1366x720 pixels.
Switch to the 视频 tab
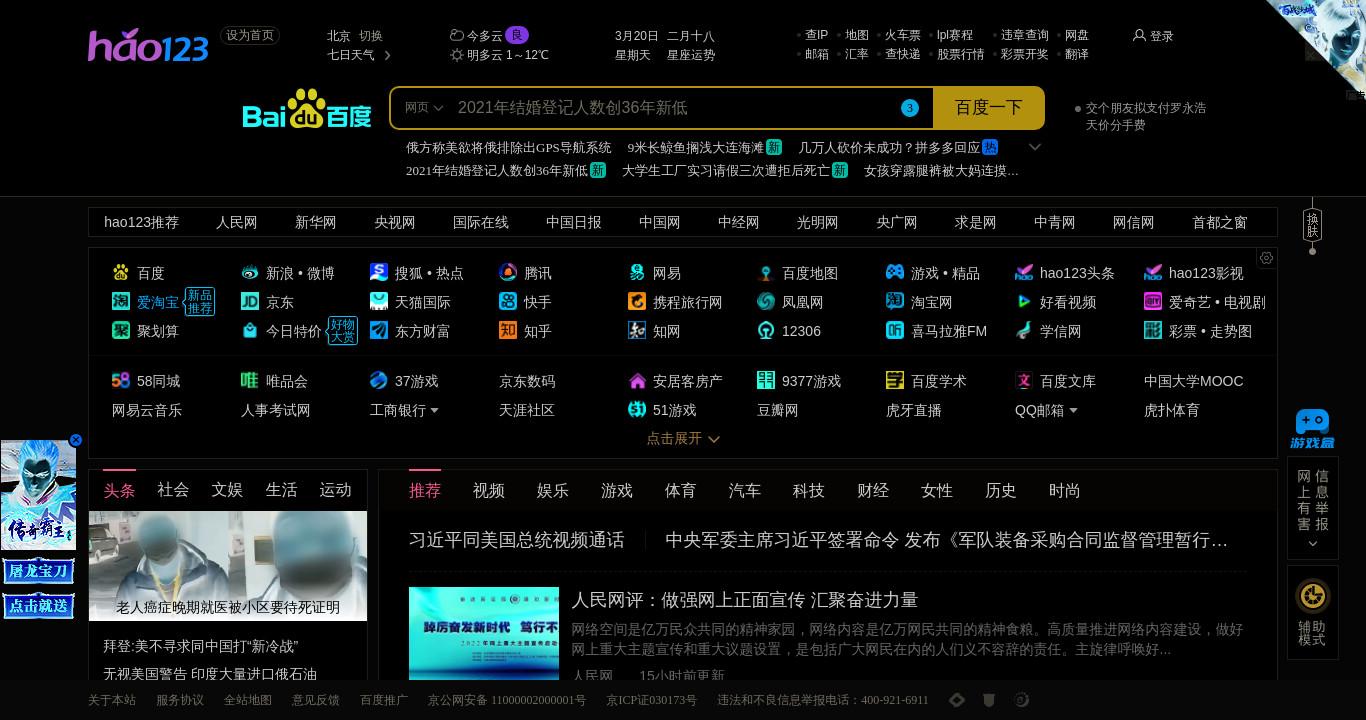tap(488, 490)
